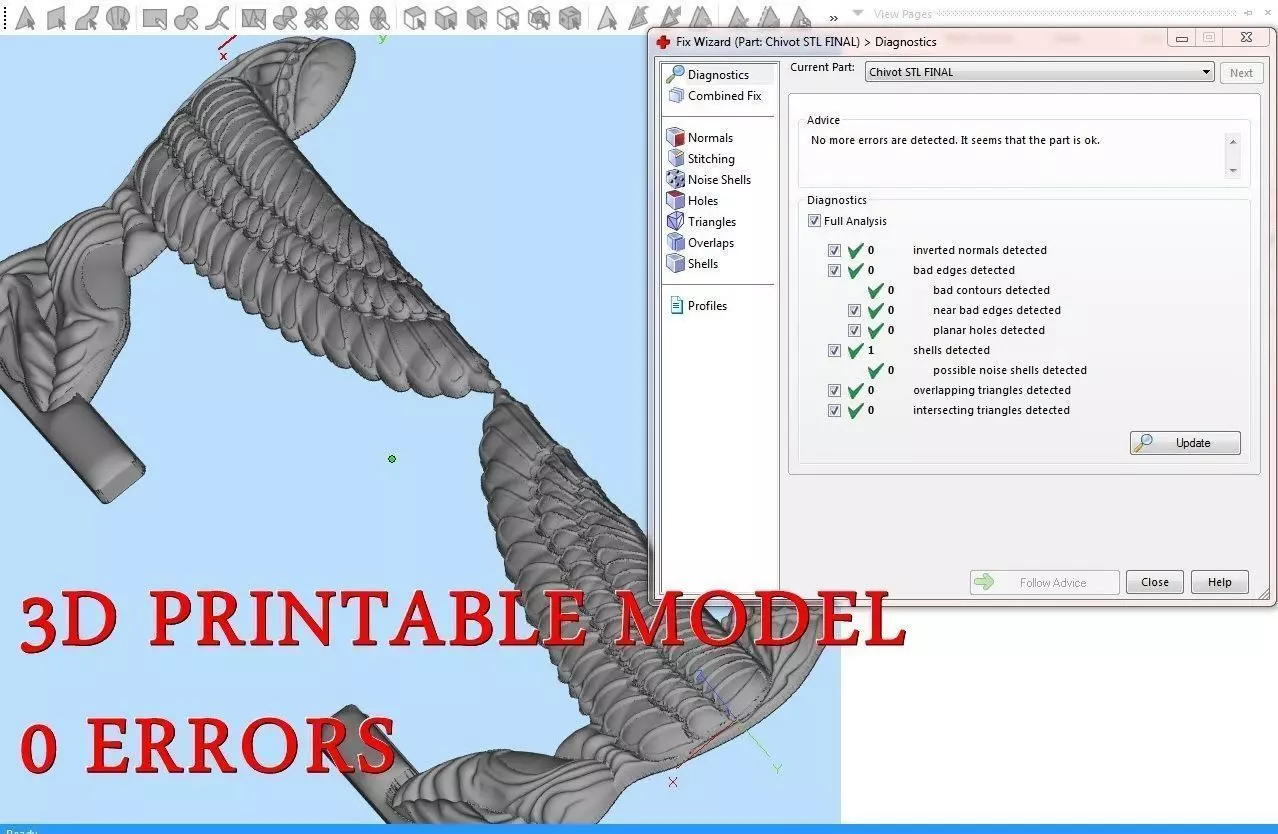The width and height of the screenshot is (1278, 834).
Task: Toggle the shells detected checkbox
Action: click(x=834, y=350)
